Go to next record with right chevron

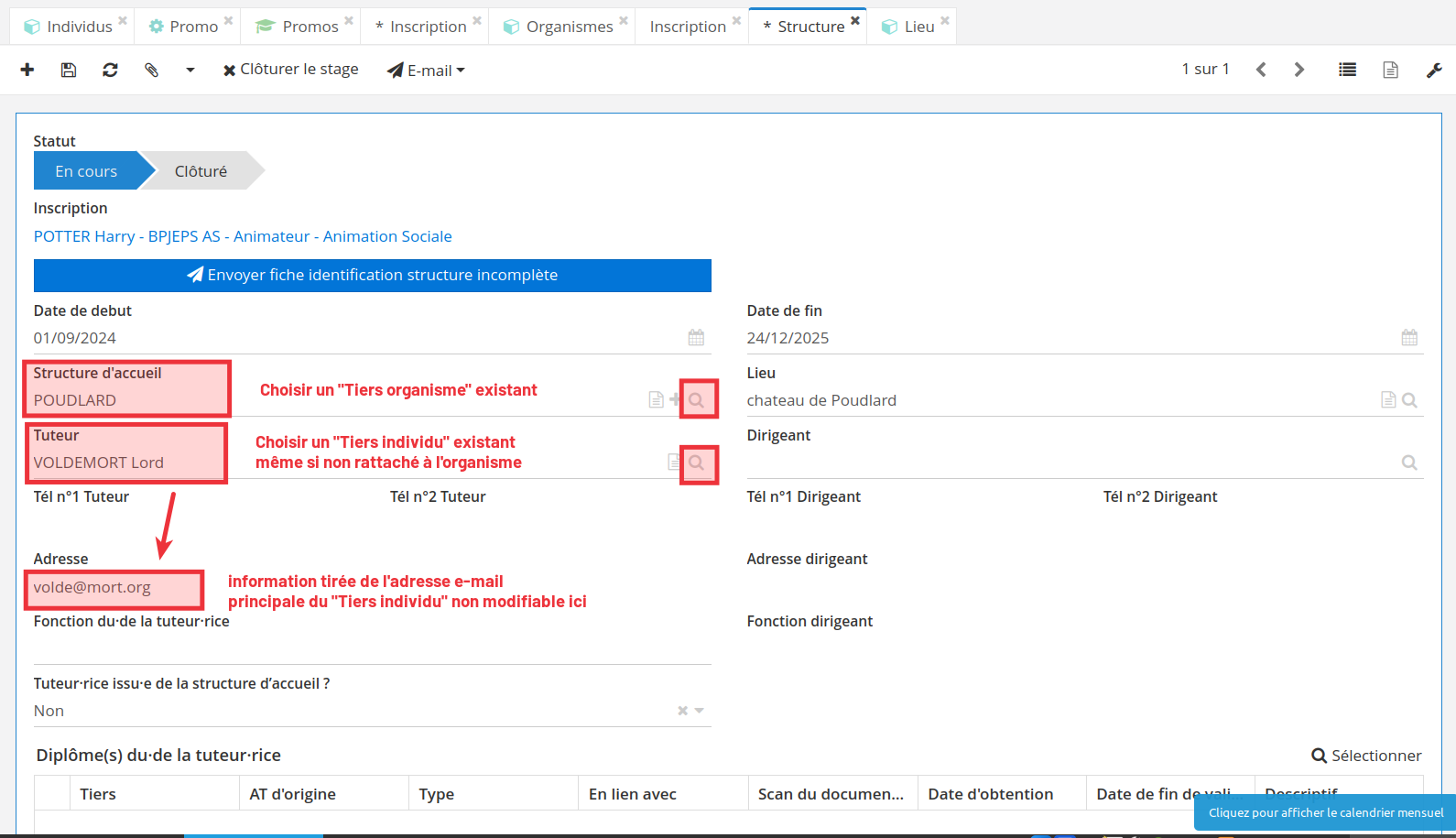click(1299, 70)
